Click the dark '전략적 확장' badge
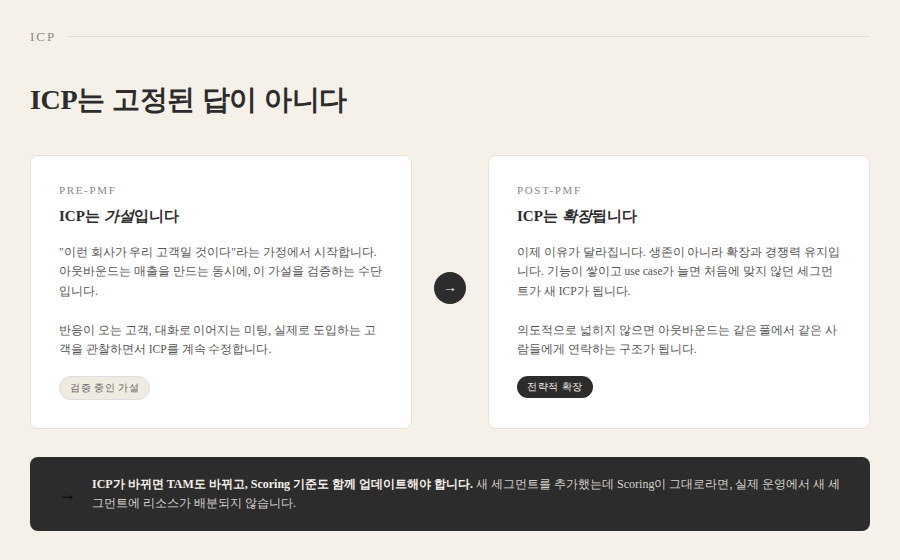Screen dimensions: 900x560 pos(554,387)
